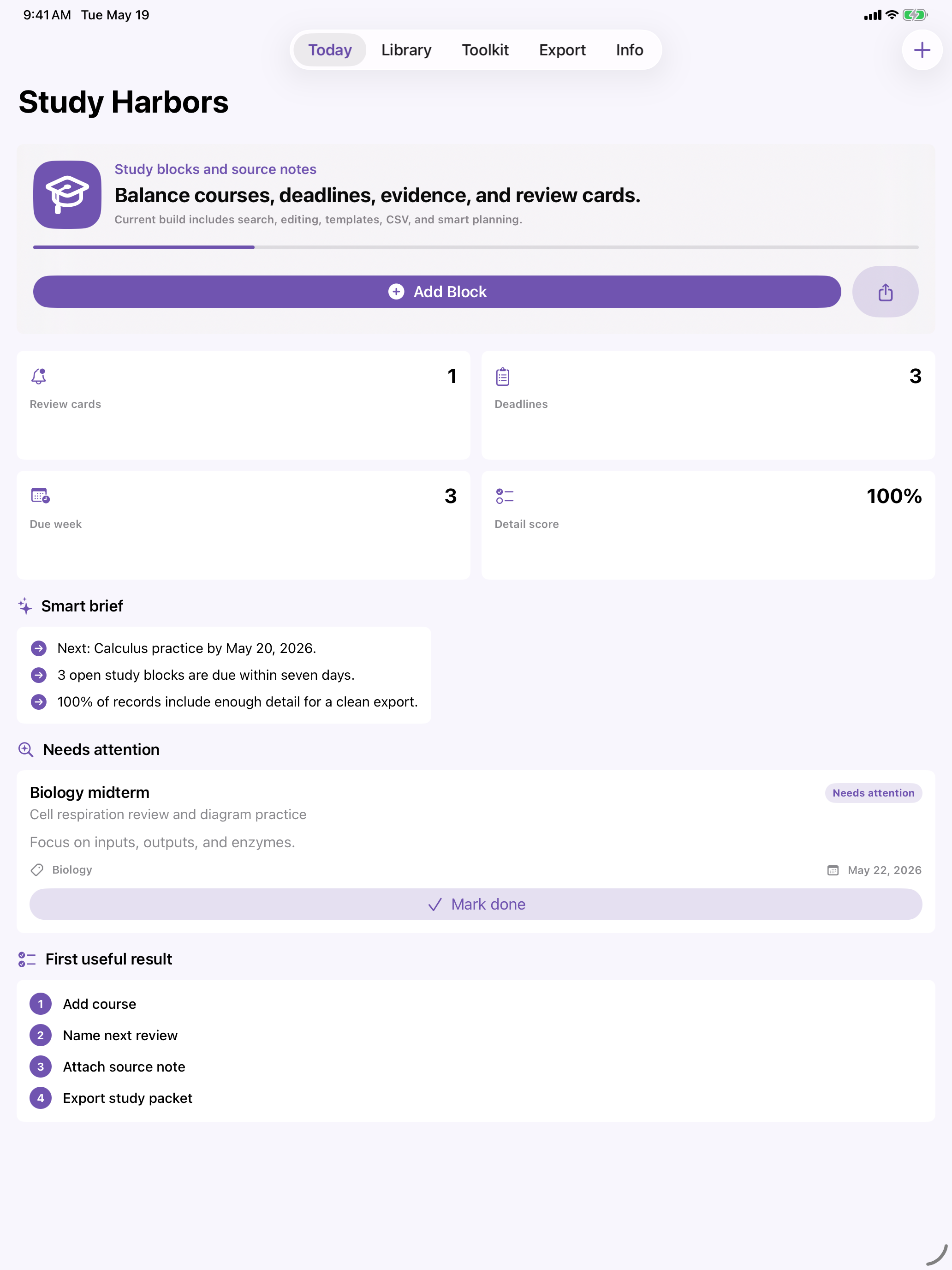Tap the graduation cap app icon
This screenshot has width=952, height=1270.
[67, 195]
